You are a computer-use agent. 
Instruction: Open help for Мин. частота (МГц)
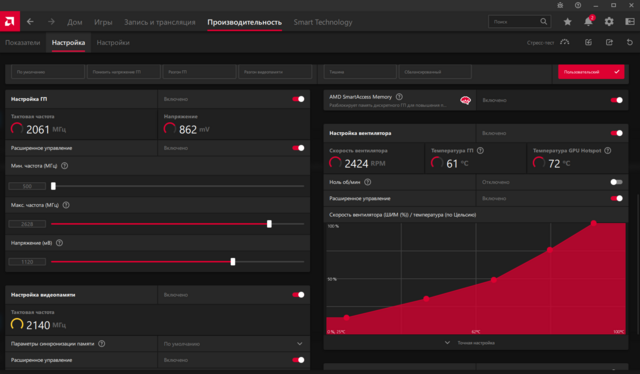tap(64, 166)
